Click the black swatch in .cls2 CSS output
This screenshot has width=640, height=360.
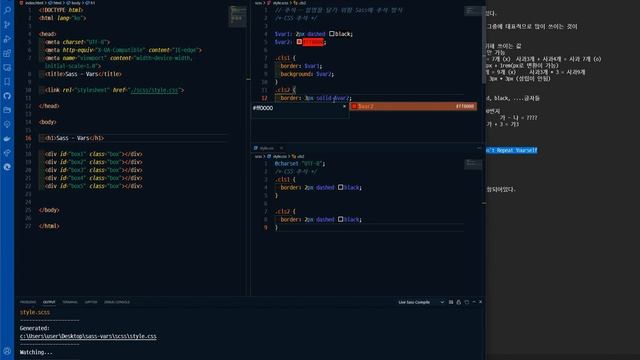(340, 220)
